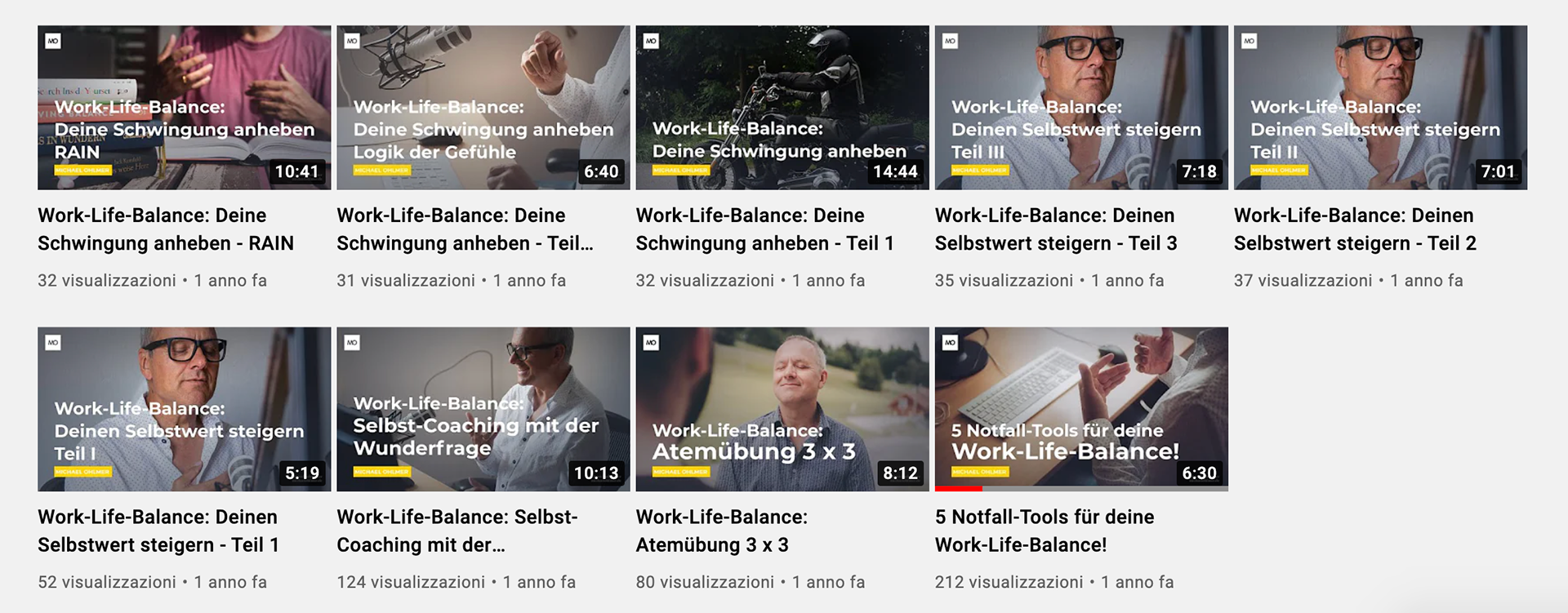Open the 5 Notfall-Tools video thumbnail
This screenshot has width=1568, height=613.
[x=1081, y=409]
